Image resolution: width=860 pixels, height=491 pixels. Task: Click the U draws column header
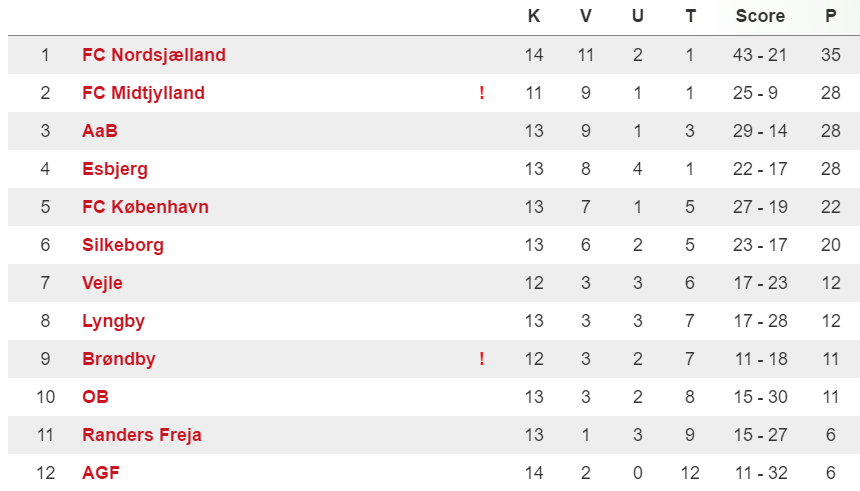[637, 16]
